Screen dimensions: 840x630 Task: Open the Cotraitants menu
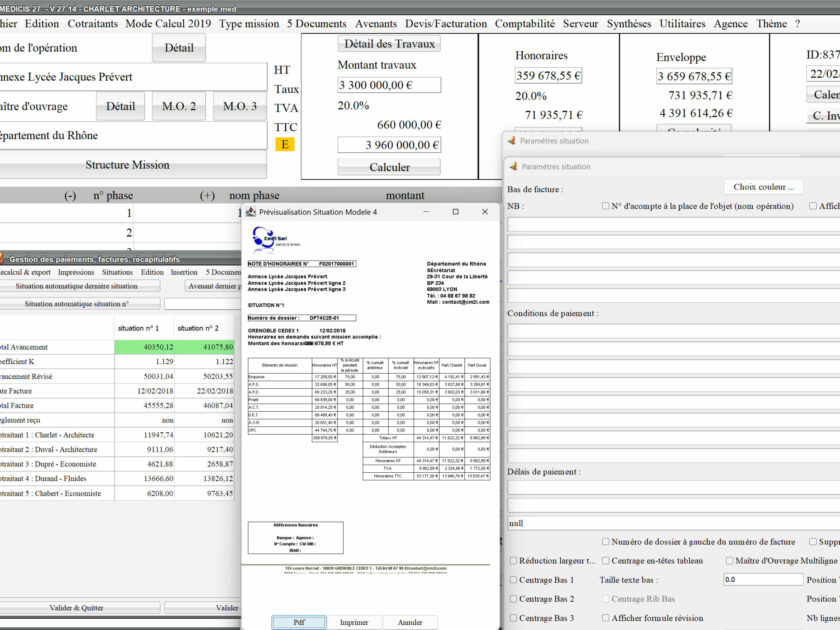pyautogui.click(x=92, y=23)
